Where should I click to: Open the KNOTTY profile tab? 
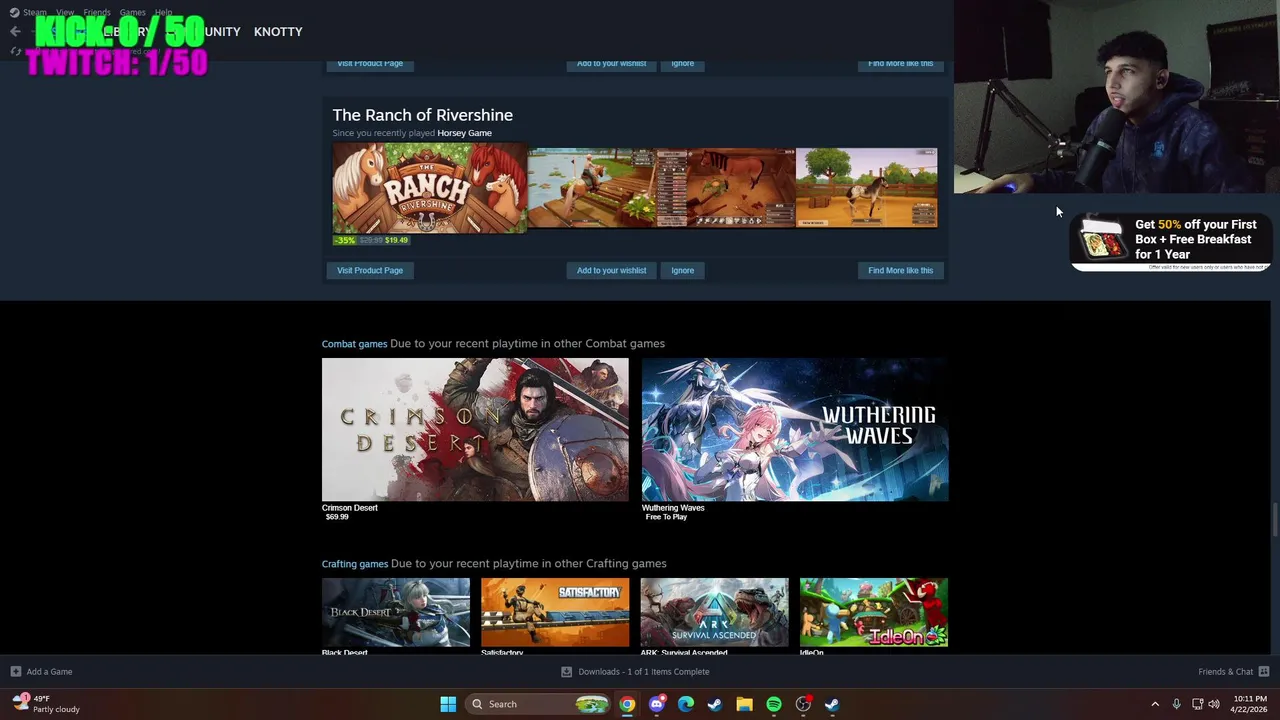pos(278,32)
